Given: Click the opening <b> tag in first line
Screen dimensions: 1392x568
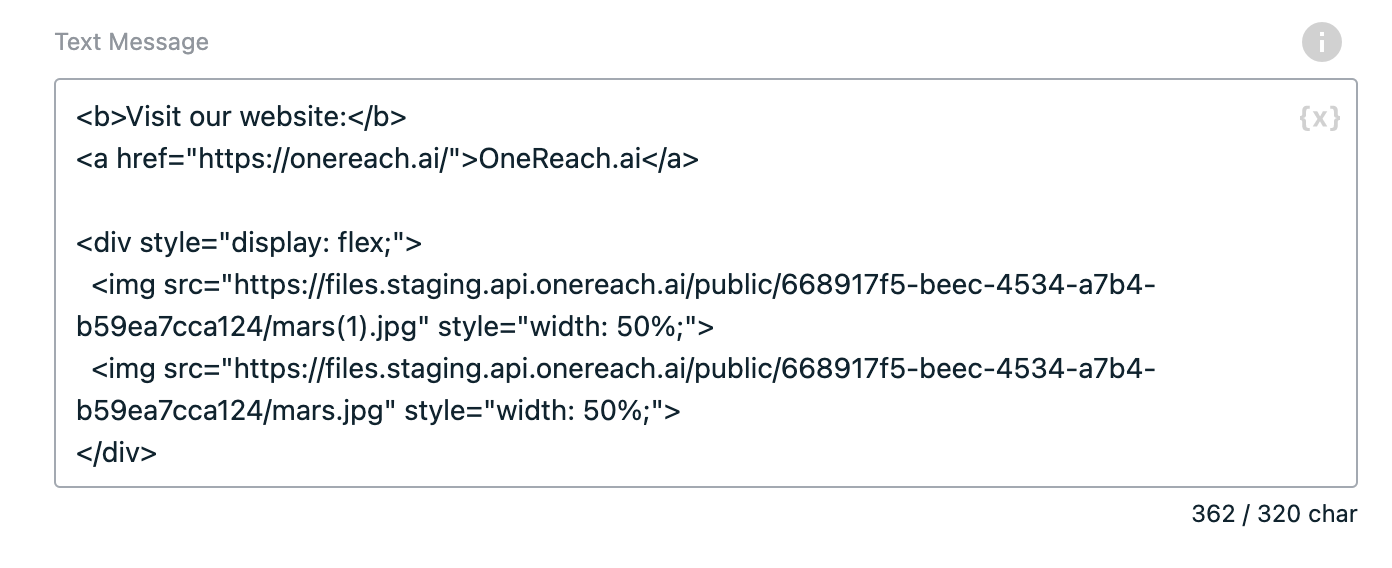Looking at the screenshot, I should tap(101, 118).
